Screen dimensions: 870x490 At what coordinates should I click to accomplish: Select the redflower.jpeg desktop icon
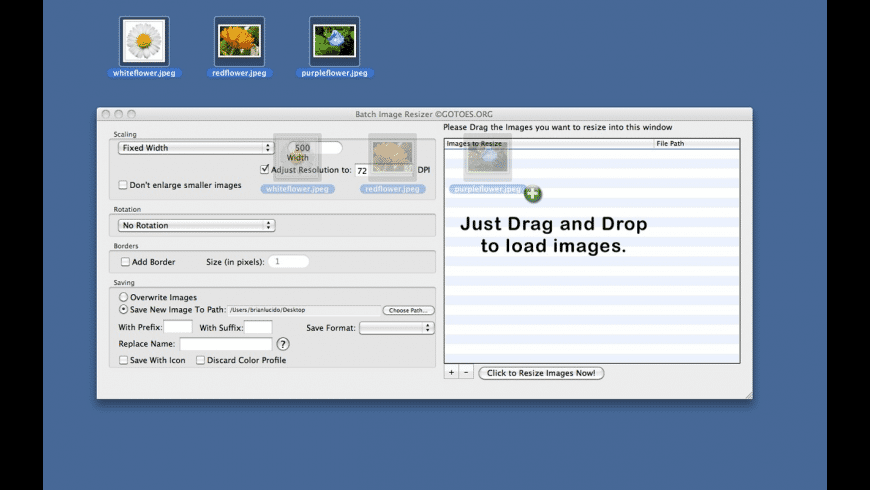tap(239, 42)
